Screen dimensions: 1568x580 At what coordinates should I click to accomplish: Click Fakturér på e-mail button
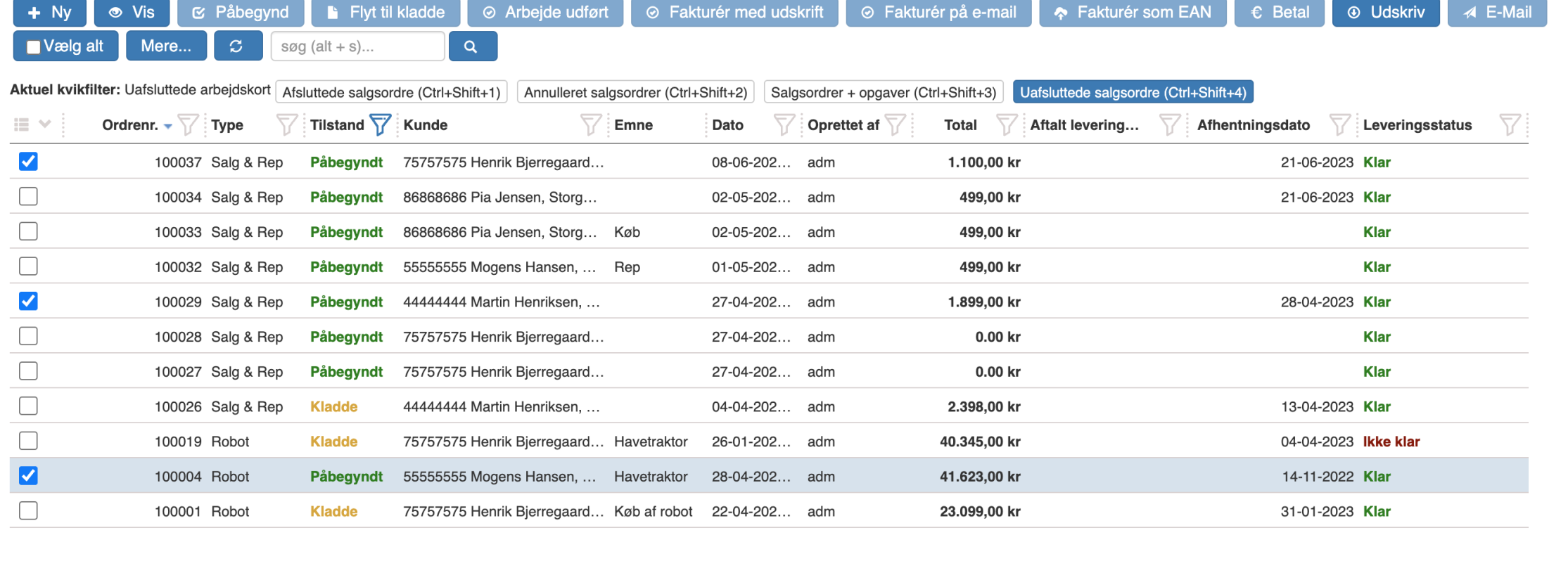[938, 12]
